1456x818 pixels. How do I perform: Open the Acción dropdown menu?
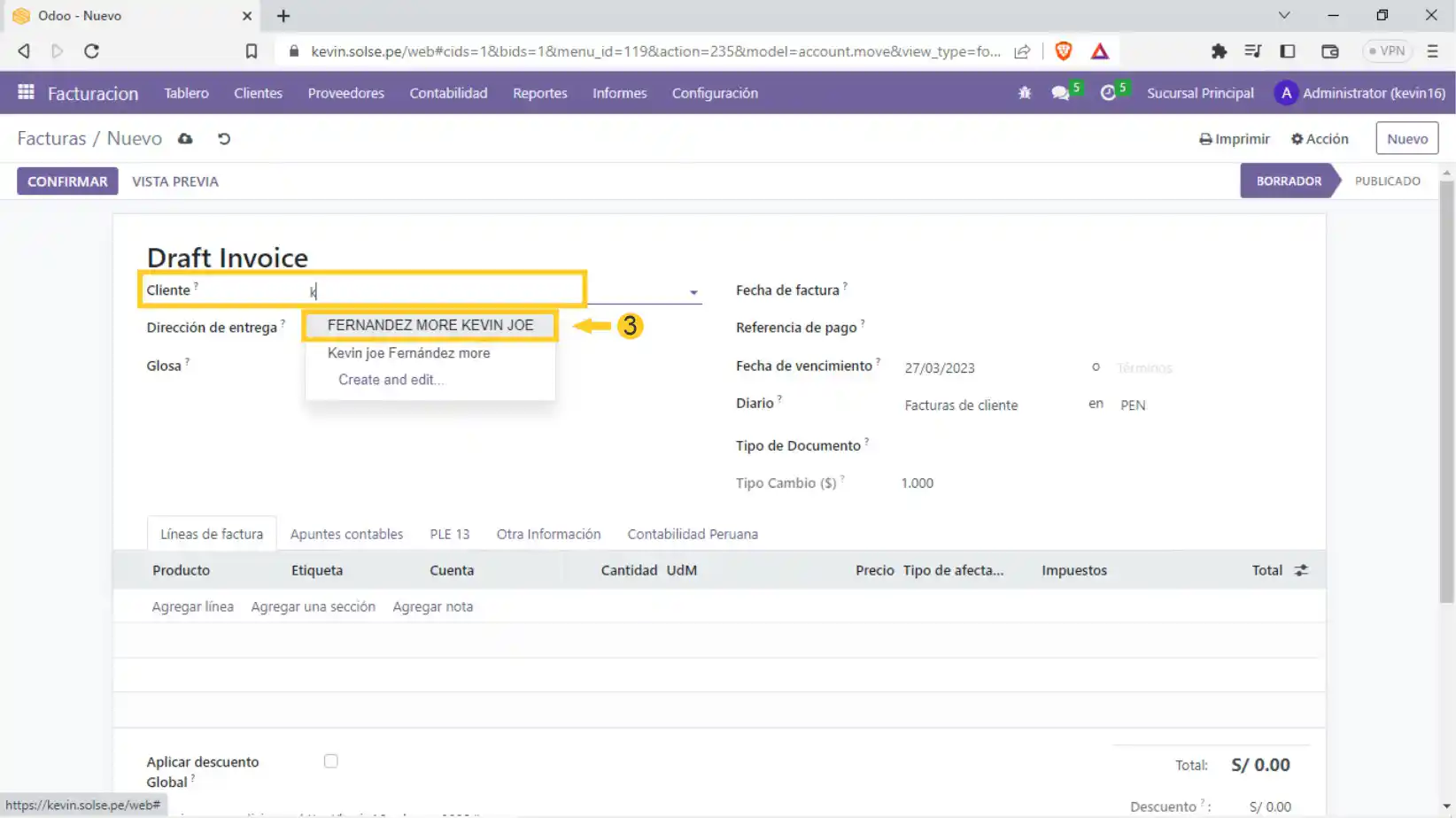click(1320, 139)
